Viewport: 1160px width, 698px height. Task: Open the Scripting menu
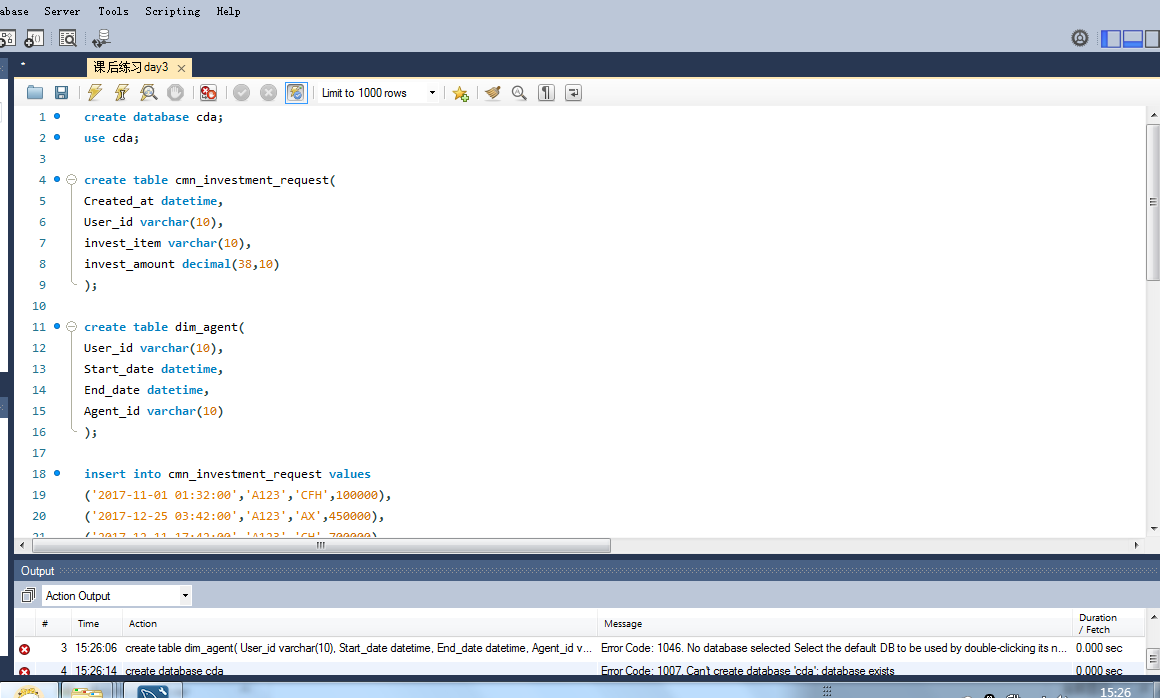point(172,11)
